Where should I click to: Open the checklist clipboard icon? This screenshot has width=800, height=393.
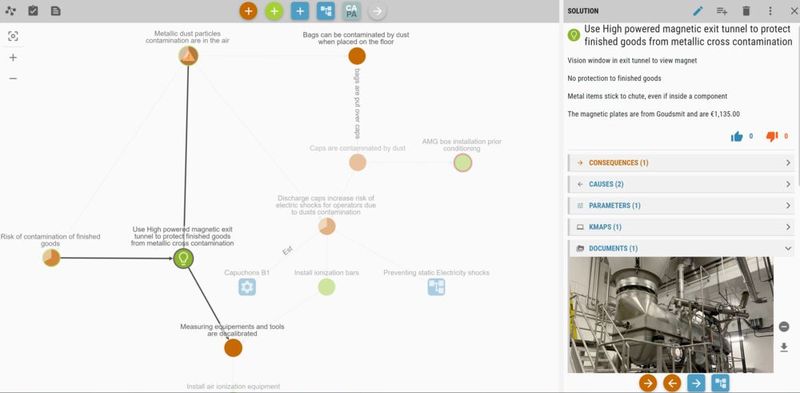33,11
